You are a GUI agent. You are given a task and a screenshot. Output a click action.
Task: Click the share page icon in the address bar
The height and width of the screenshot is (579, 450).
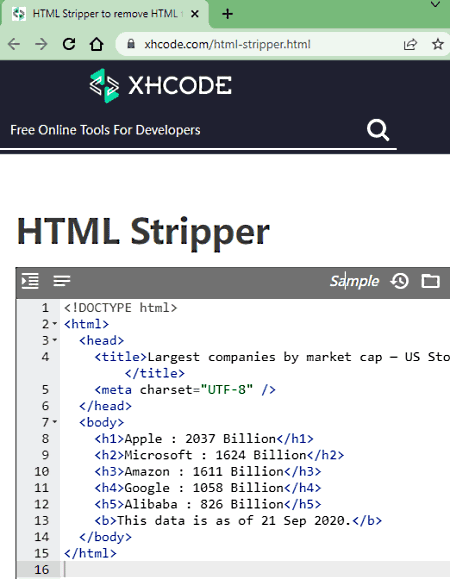pyautogui.click(x=410, y=44)
